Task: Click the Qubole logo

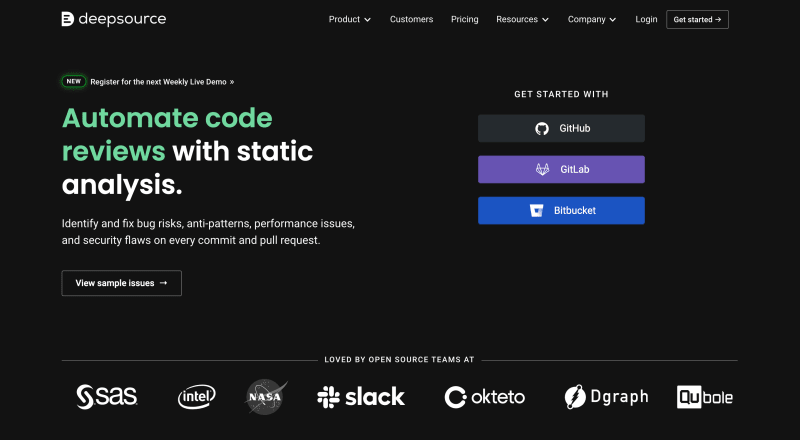Action: click(705, 397)
